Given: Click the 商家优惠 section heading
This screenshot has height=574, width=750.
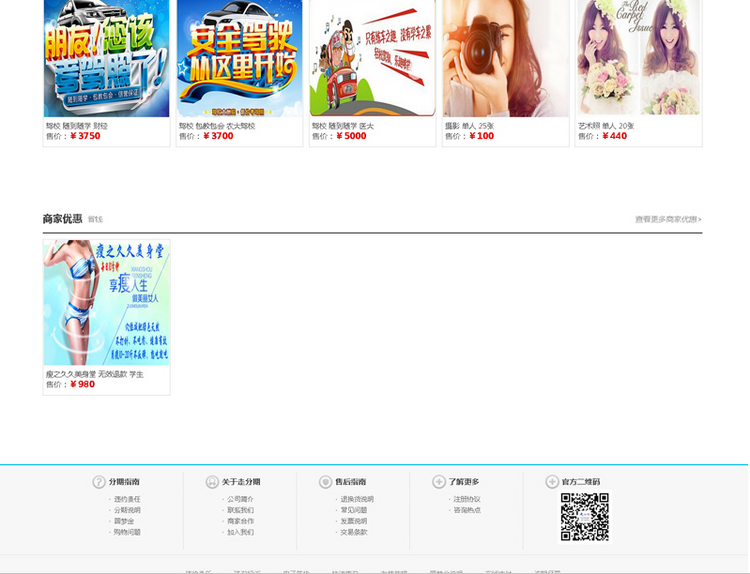Looking at the screenshot, I should 62,219.
